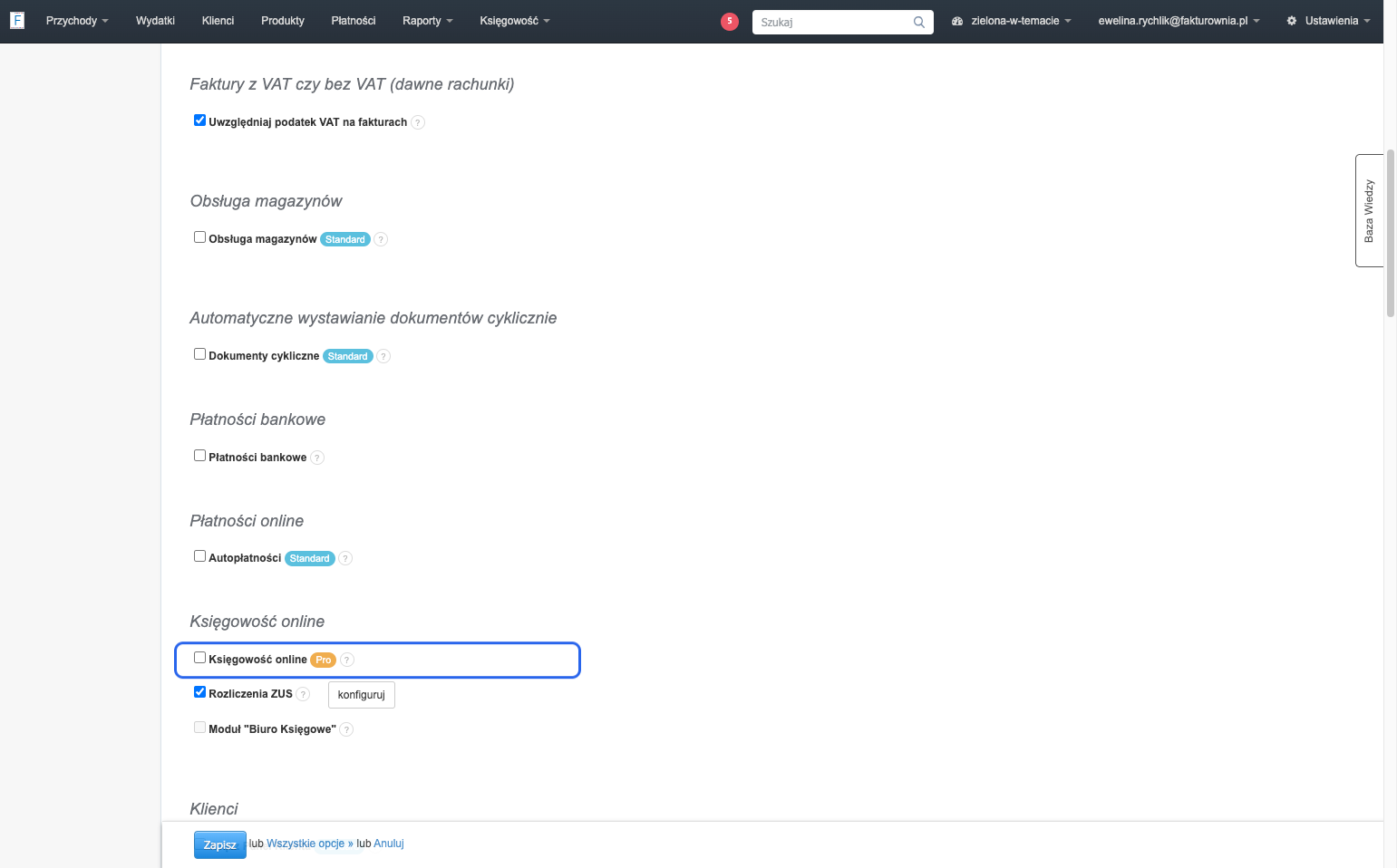Open the Klienci menu item

(218, 21)
